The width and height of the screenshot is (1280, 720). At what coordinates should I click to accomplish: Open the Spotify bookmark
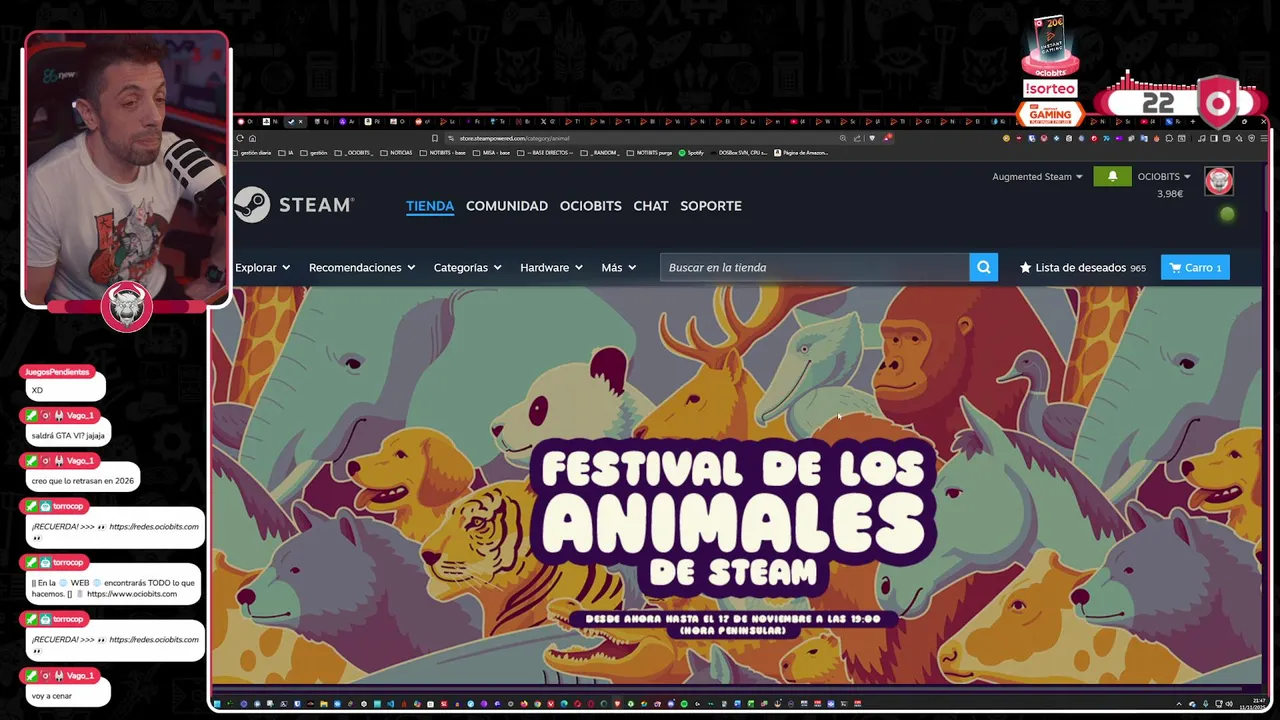coord(692,153)
